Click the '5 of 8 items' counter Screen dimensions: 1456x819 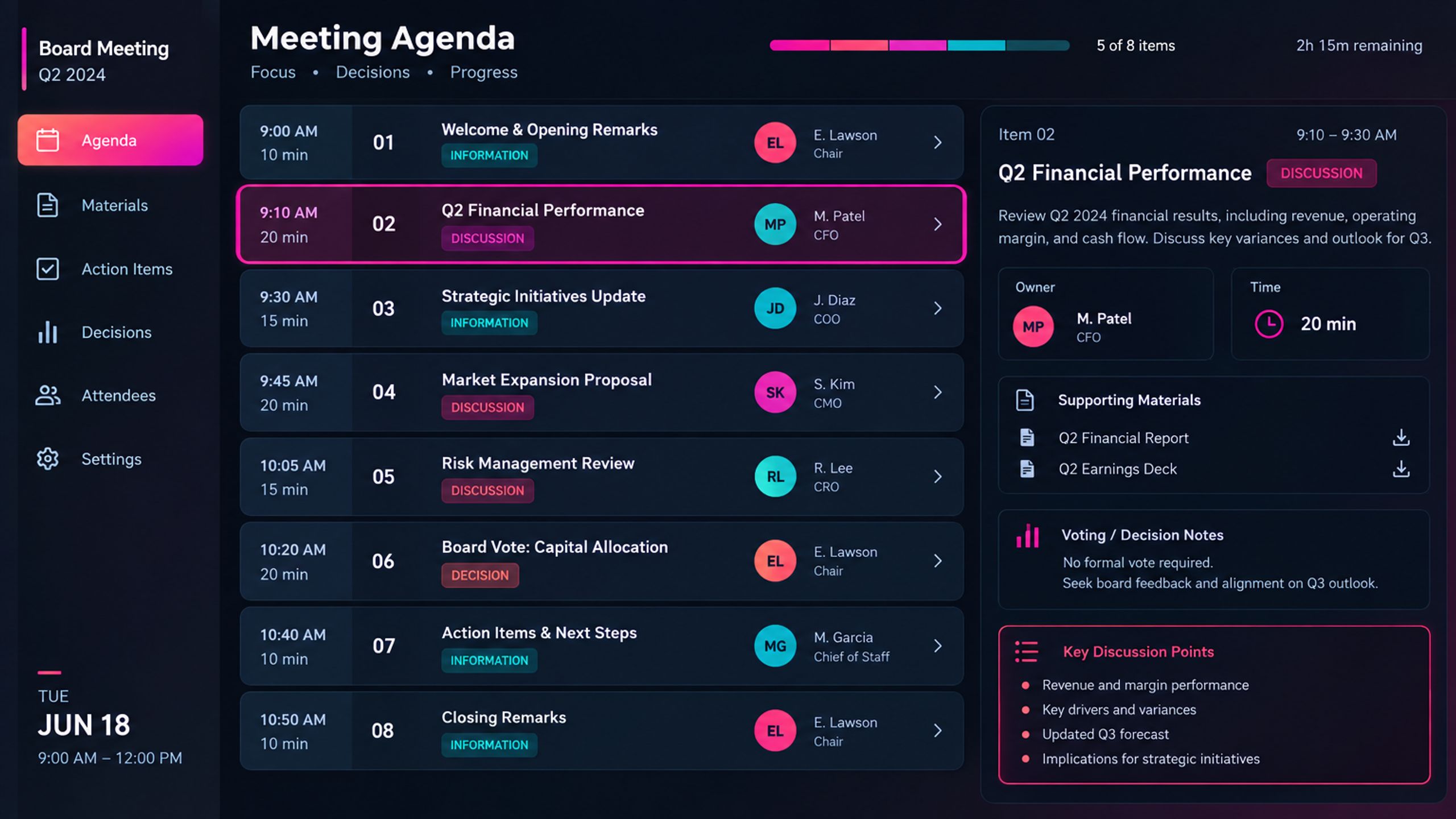pos(1136,45)
